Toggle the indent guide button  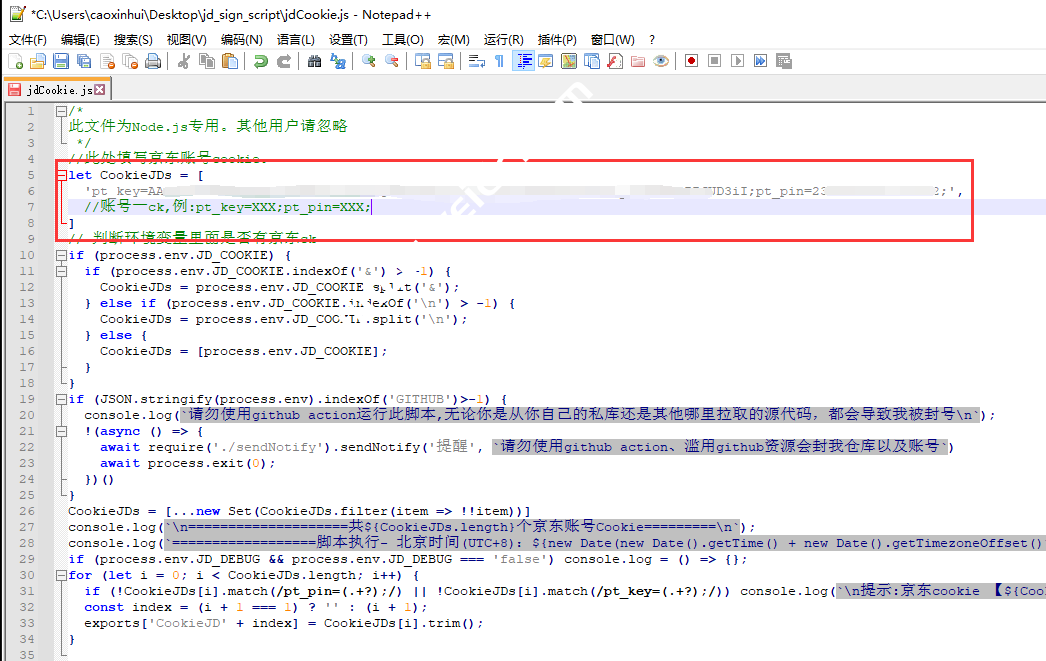[x=523, y=62]
